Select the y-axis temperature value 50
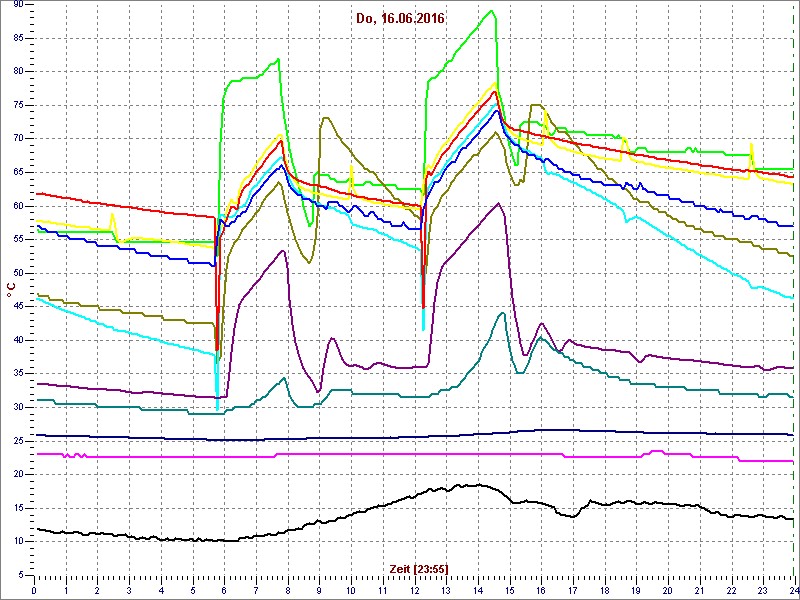The image size is (800, 600). coord(18,273)
